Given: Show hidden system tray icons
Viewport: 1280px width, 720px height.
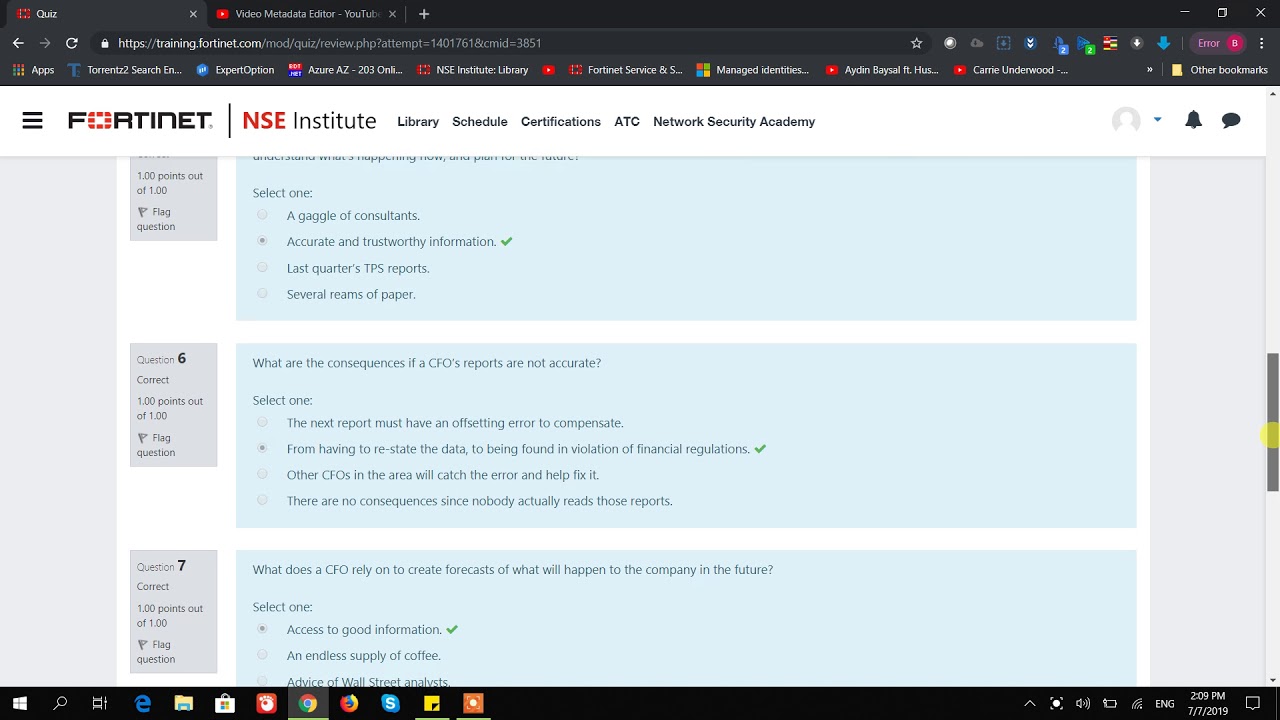Looking at the screenshot, I should [x=1029, y=703].
